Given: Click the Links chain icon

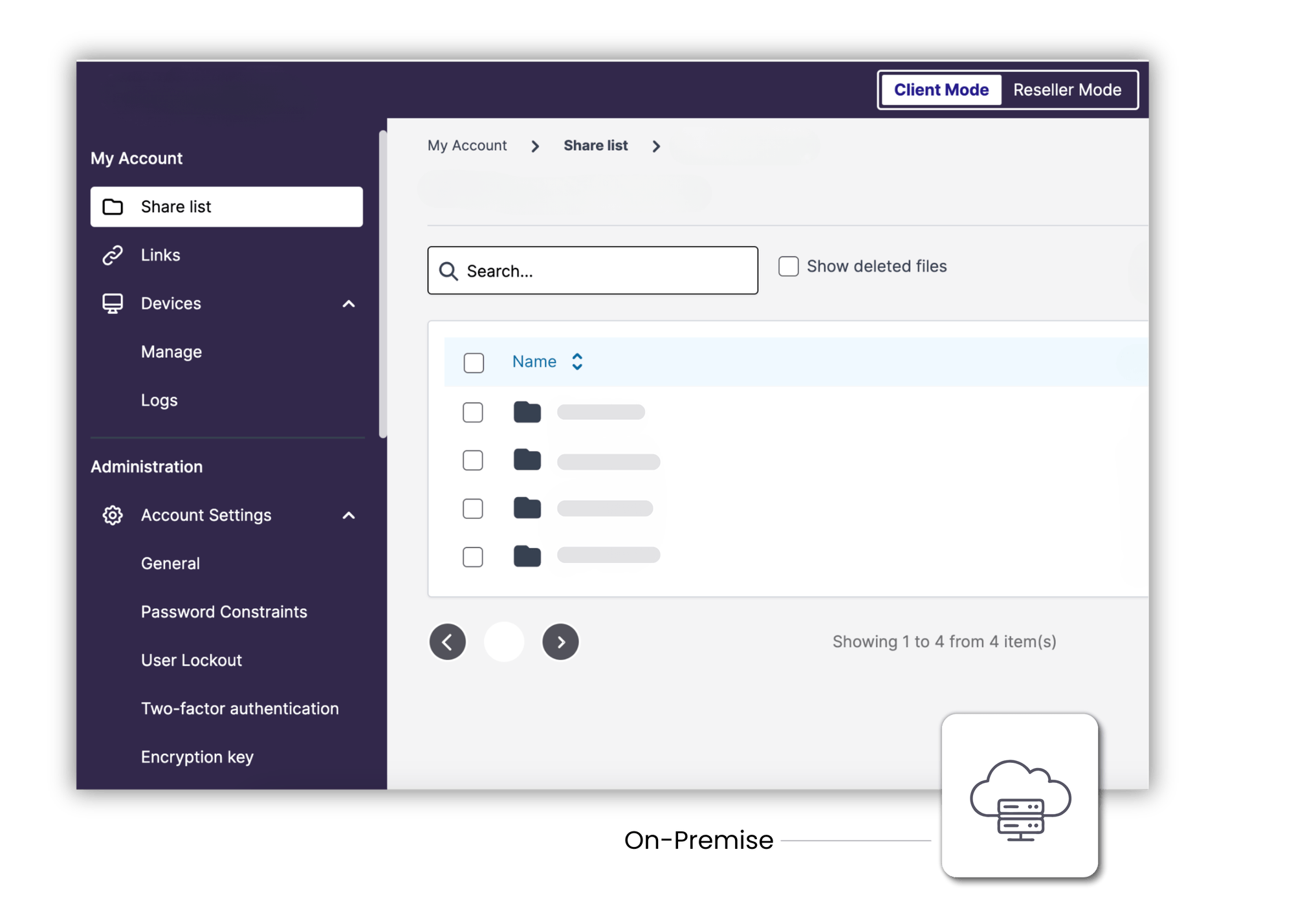Looking at the screenshot, I should (x=113, y=254).
